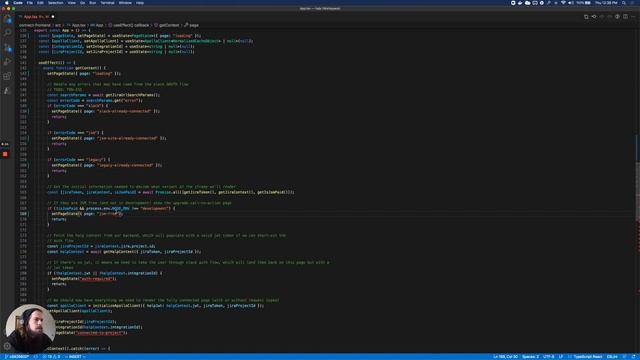Click the src breadcrumb segment
Screen dimensions: 640x360
coord(58,25)
